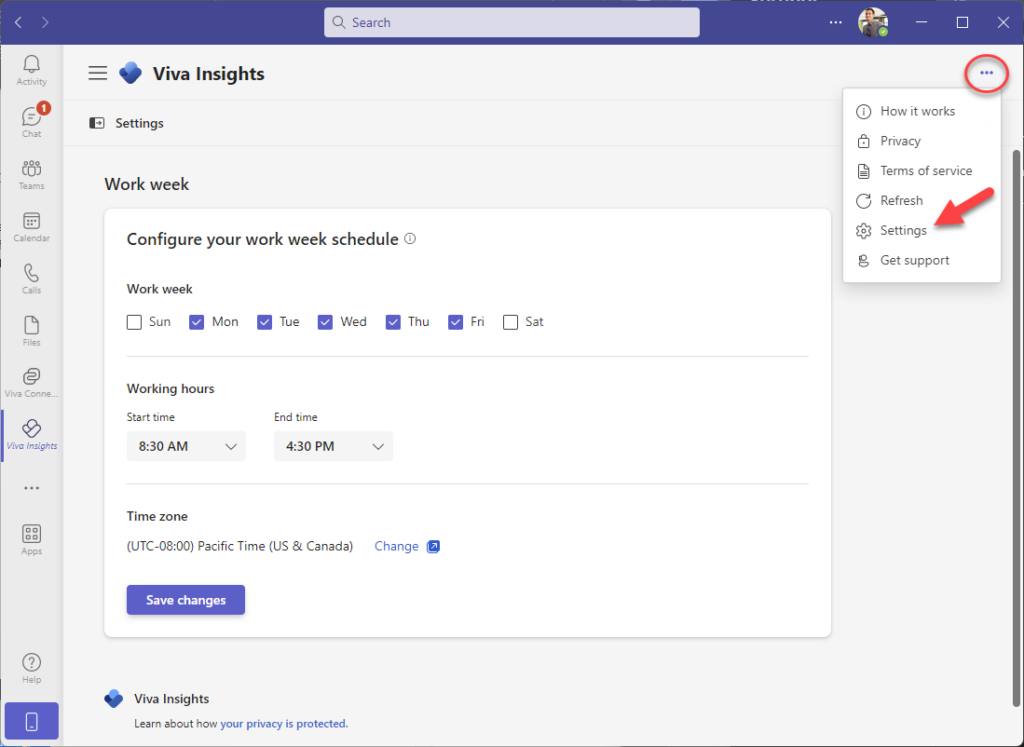This screenshot has height=747, width=1024.
Task: Click the mobile app download icon
Action: (31, 721)
